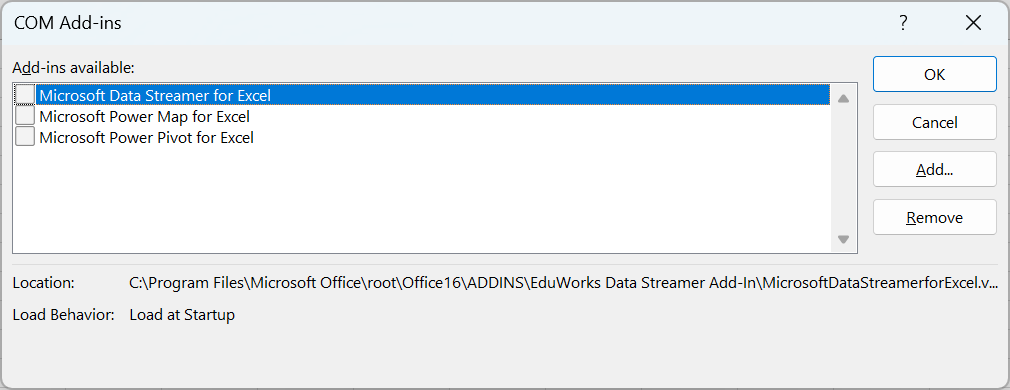Click the Load at Startup behavior text

(x=182, y=315)
